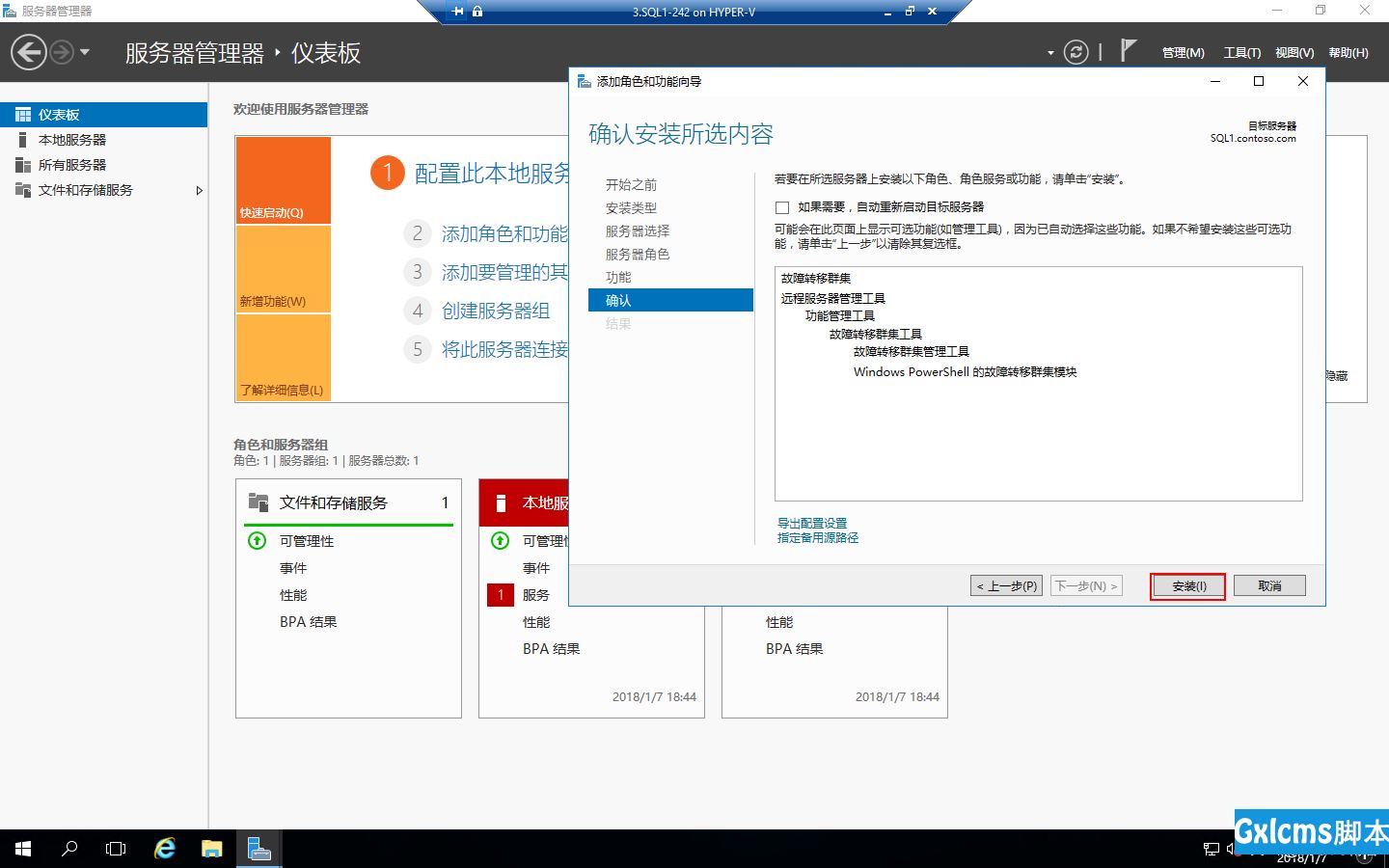The height and width of the screenshot is (868, 1389).
Task: Click the red 本地服务器 tile header icon
Action: [x=501, y=502]
